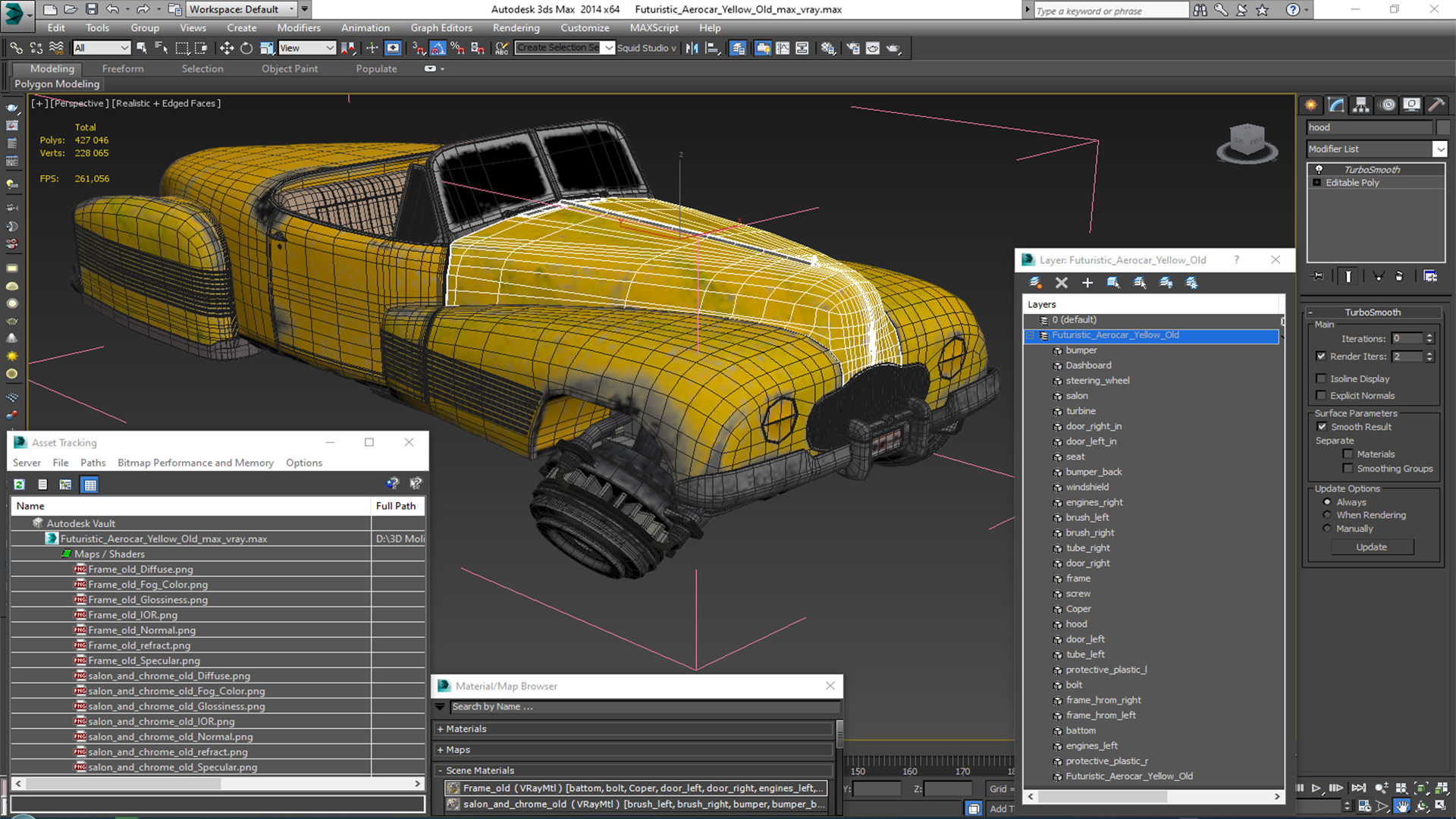Image resolution: width=1456 pixels, height=819 pixels.
Task: Select Frame_old VRayMtl scene material
Action: [x=635, y=789]
